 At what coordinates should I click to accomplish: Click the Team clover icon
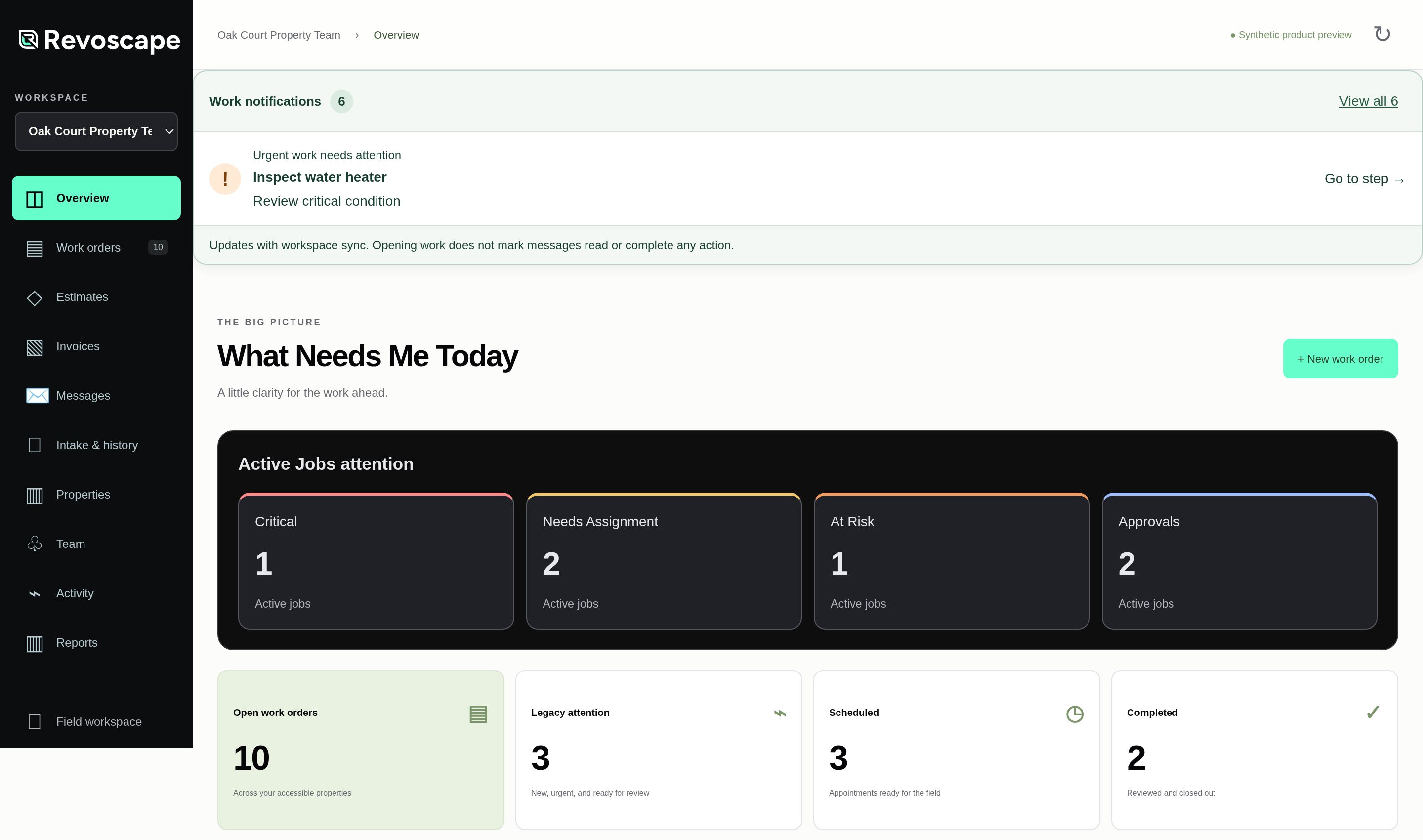[35, 544]
